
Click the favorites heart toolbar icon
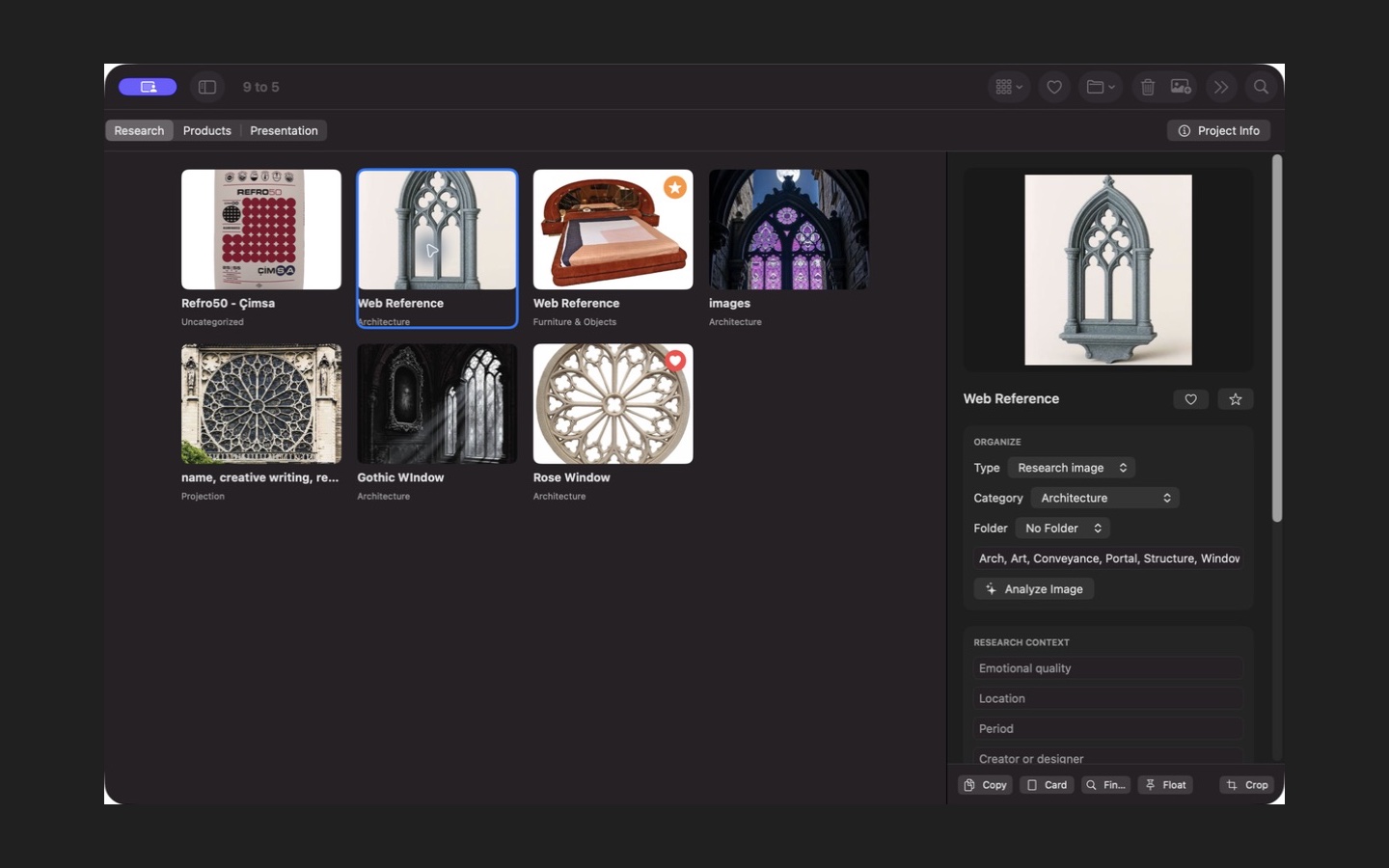click(x=1054, y=87)
